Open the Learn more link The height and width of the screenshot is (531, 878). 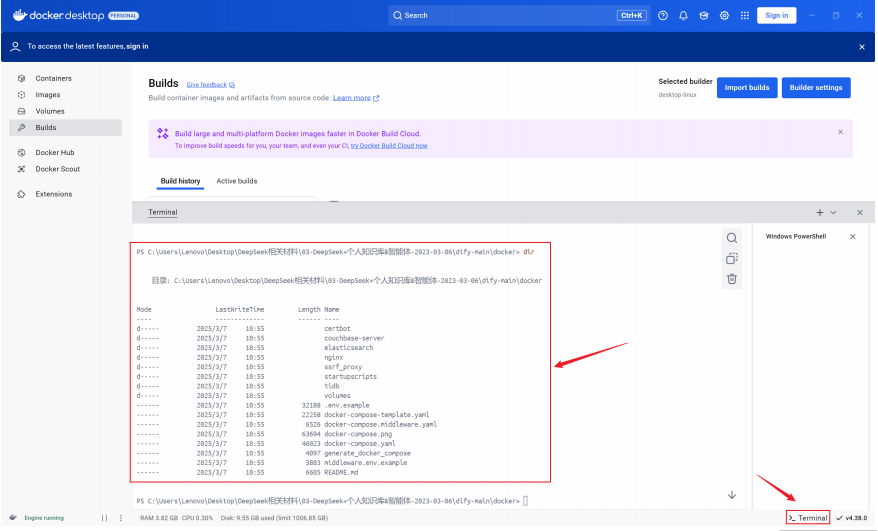[356, 97]
